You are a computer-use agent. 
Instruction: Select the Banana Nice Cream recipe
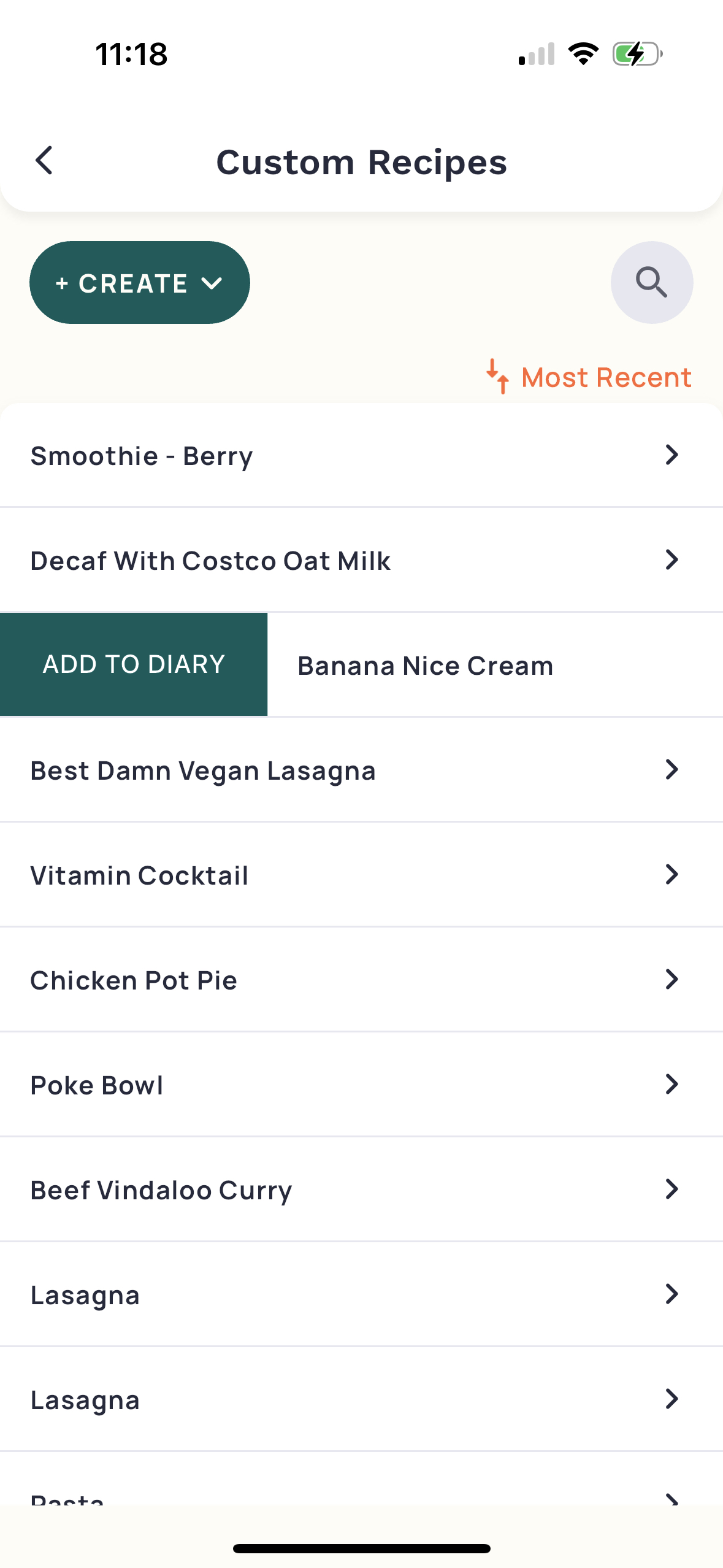coord(425,666)
